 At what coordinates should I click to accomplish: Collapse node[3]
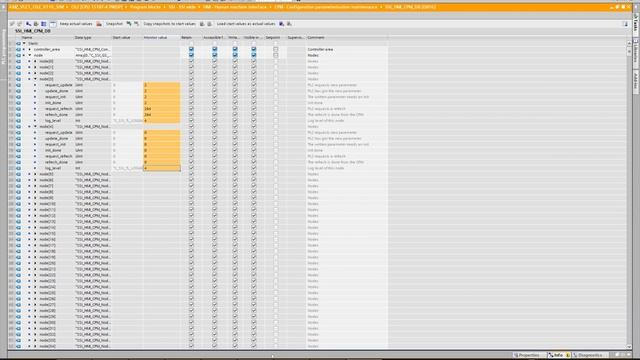[x=35, y=79]
